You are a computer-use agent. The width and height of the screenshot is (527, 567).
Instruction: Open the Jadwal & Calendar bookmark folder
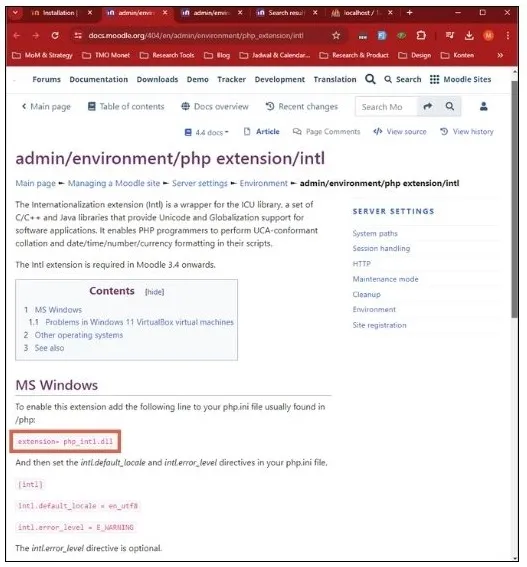(275, 55)
